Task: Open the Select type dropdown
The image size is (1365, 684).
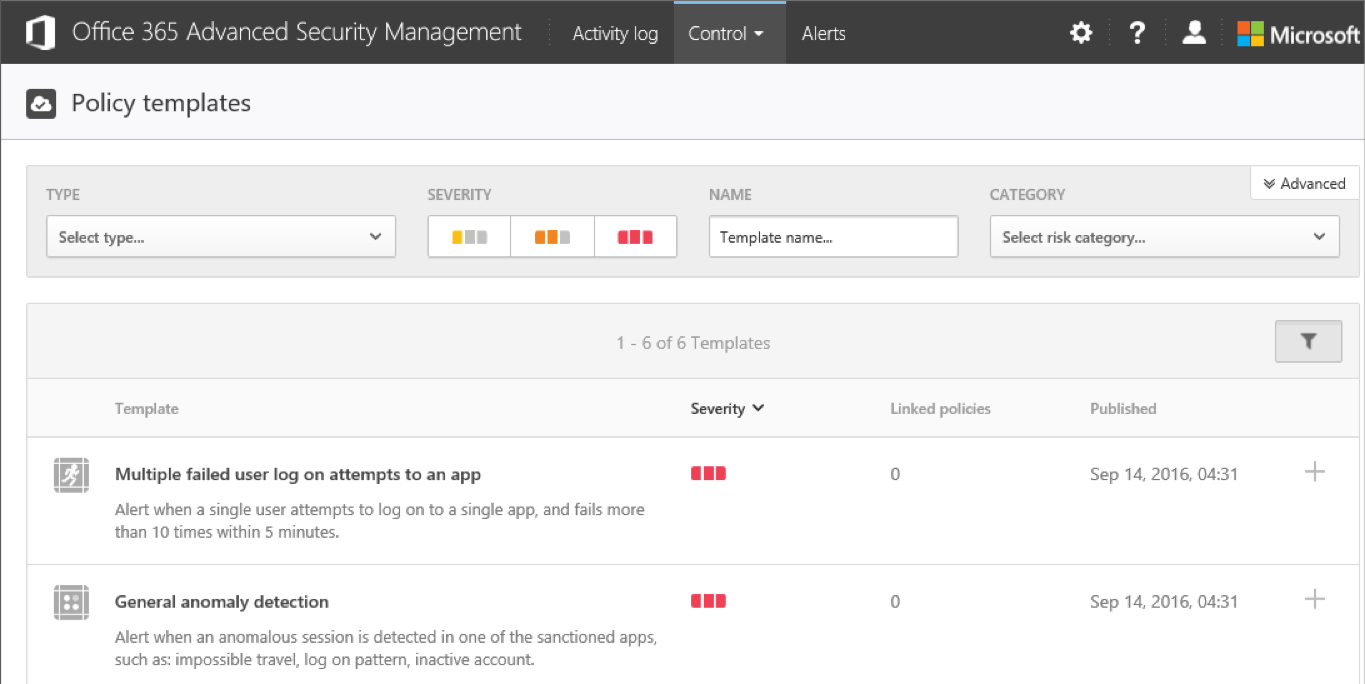Action: (x=221, y=237)
